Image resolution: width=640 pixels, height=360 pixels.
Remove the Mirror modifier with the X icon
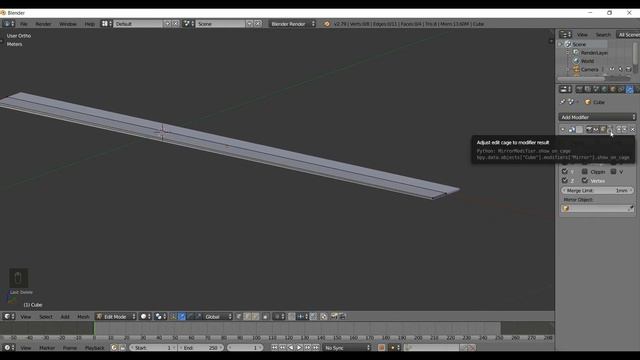pos(633,130)
